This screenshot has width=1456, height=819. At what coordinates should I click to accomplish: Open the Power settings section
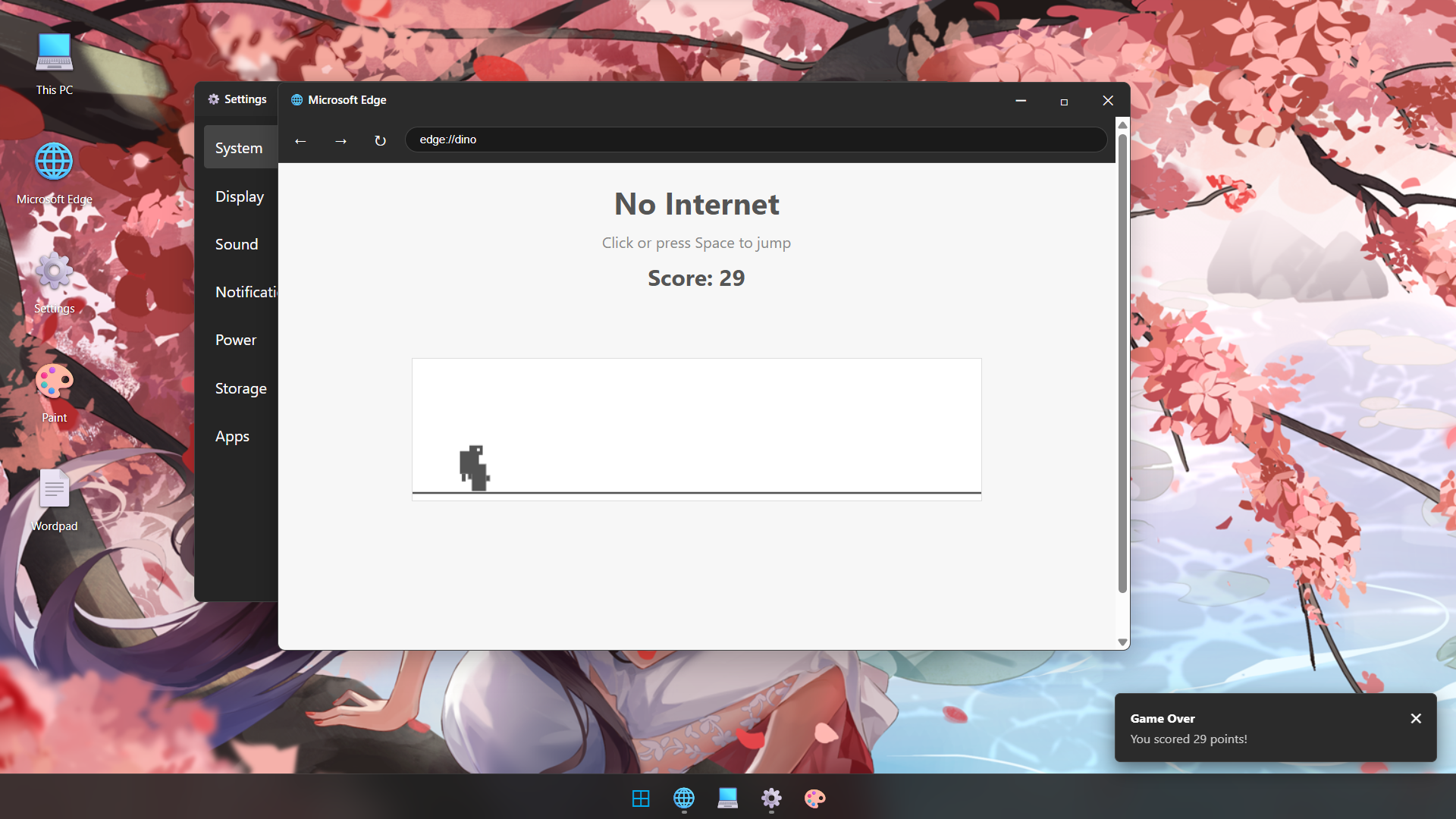coord(236,340)
